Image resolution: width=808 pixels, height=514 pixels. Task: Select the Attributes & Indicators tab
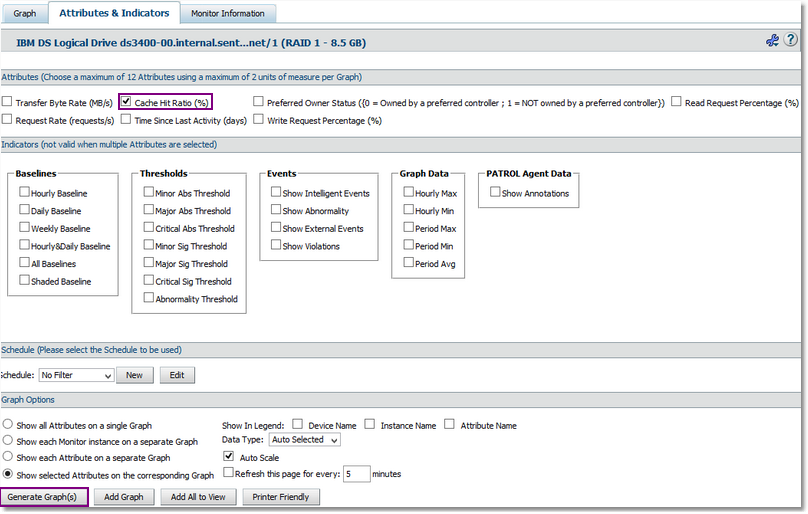tap(114, 13)
